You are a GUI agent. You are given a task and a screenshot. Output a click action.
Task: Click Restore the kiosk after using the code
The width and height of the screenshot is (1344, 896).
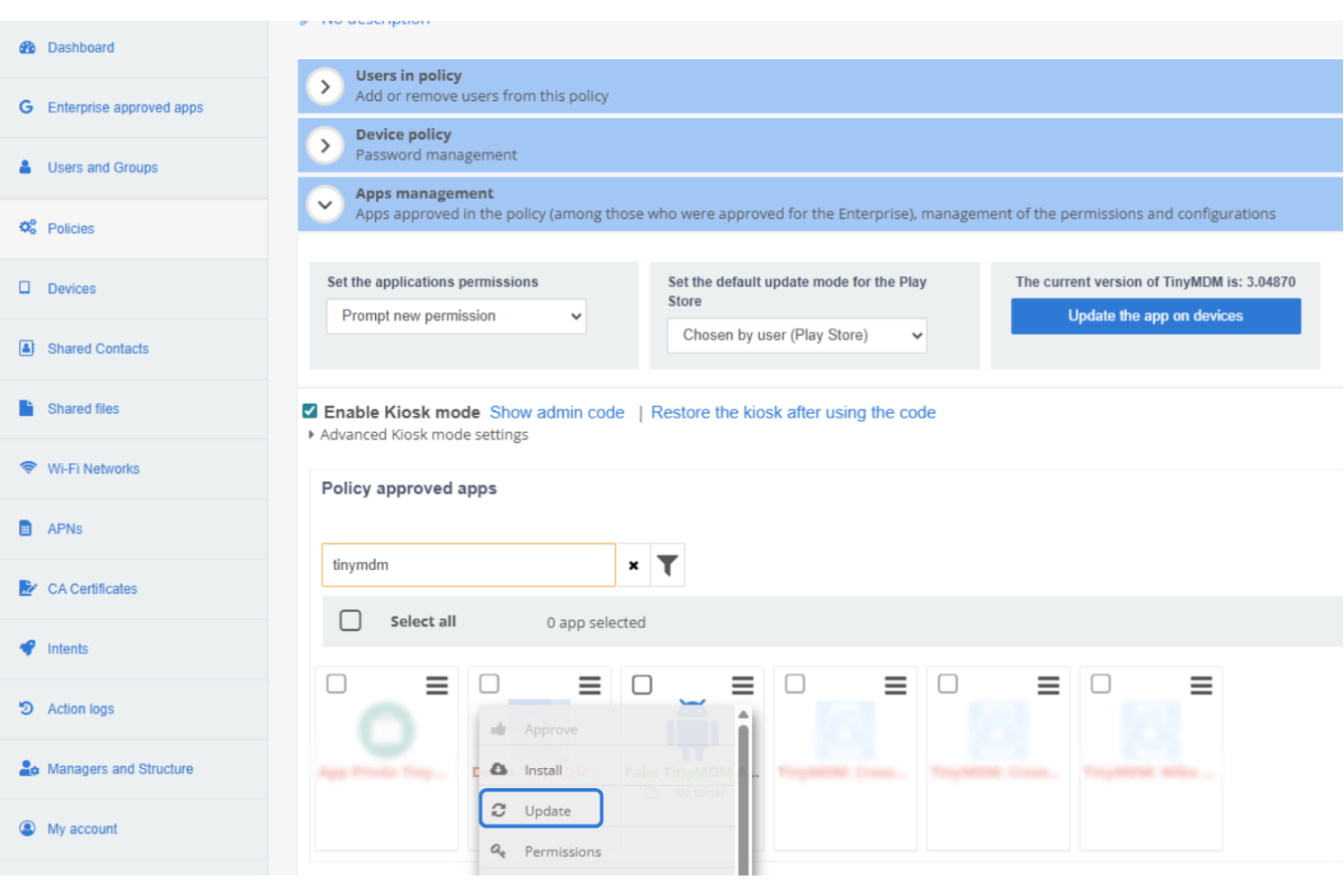tap(793, 412)
